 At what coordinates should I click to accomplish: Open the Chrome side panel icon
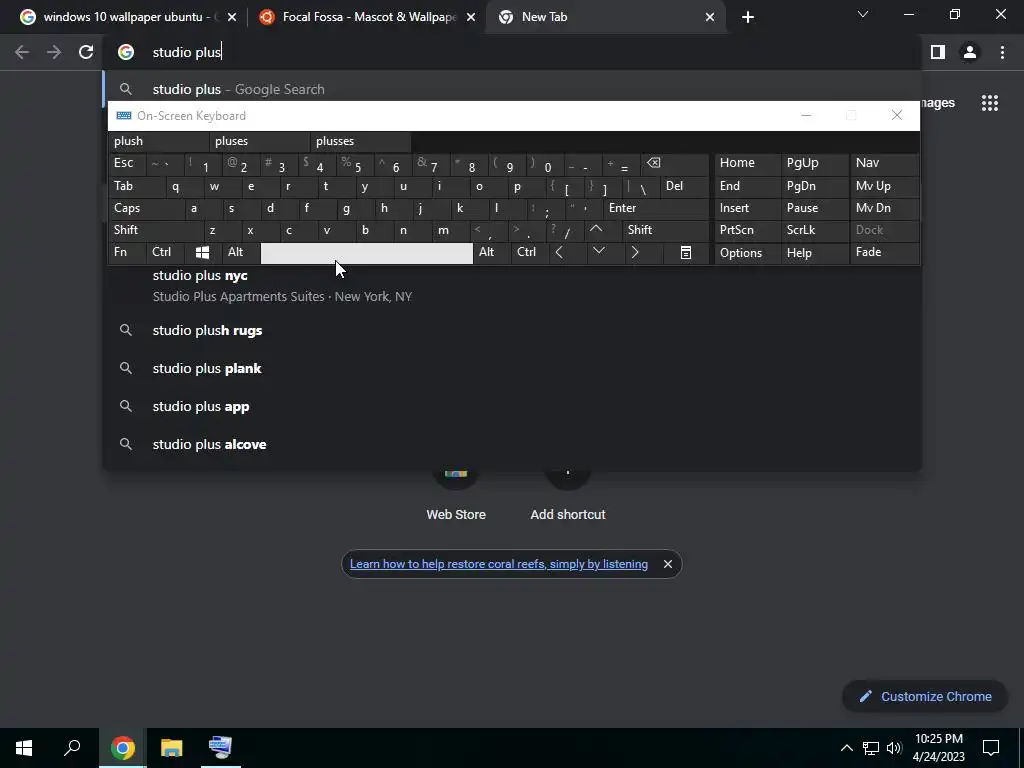coord(938,52)
